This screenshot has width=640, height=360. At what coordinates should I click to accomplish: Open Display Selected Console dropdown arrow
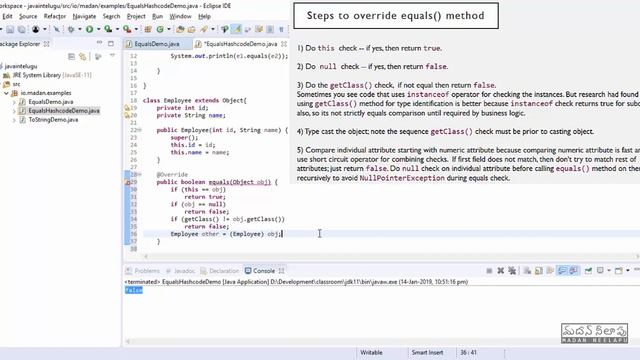(x=609, y=271)
